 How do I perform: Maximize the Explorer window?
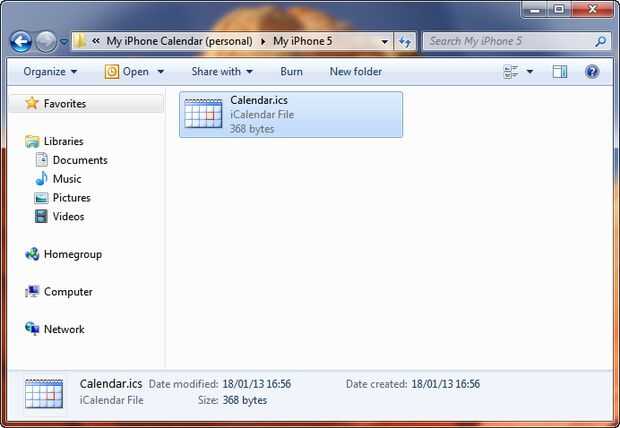point(559,9)
